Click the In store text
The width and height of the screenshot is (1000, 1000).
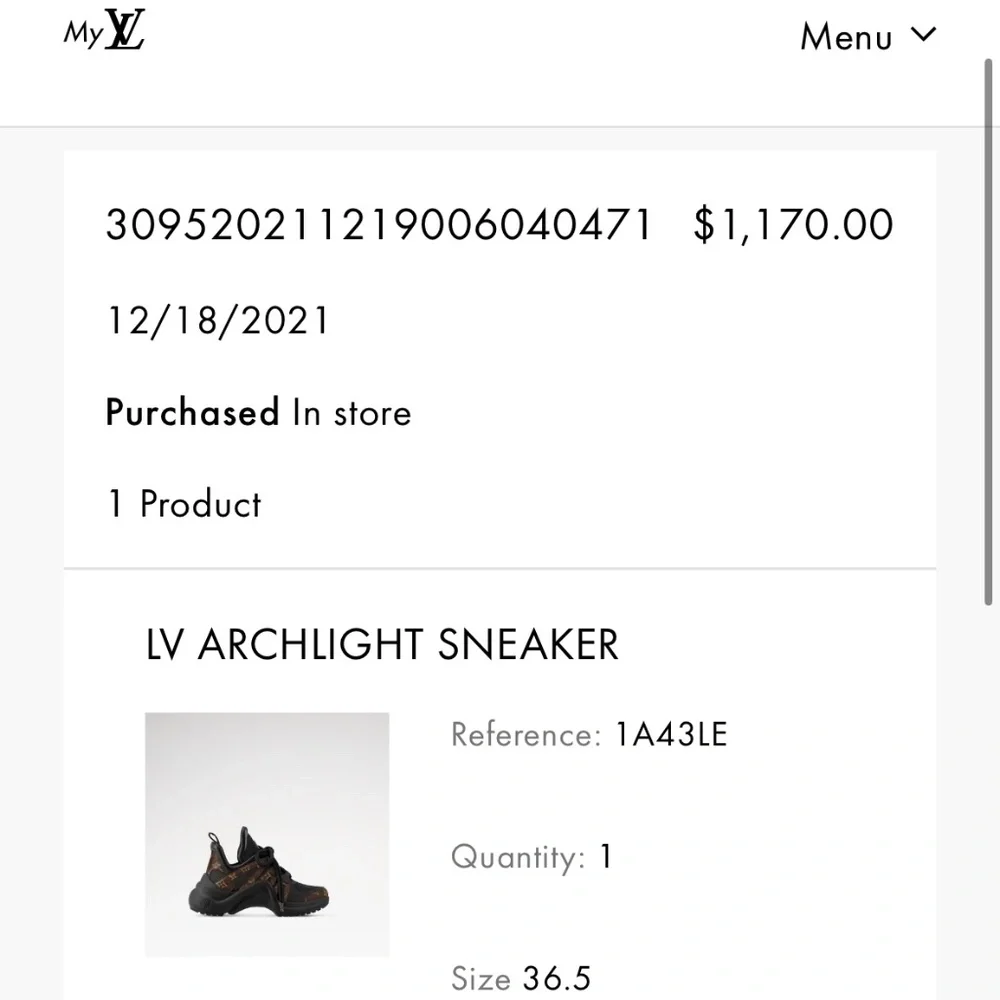(351, 413)
